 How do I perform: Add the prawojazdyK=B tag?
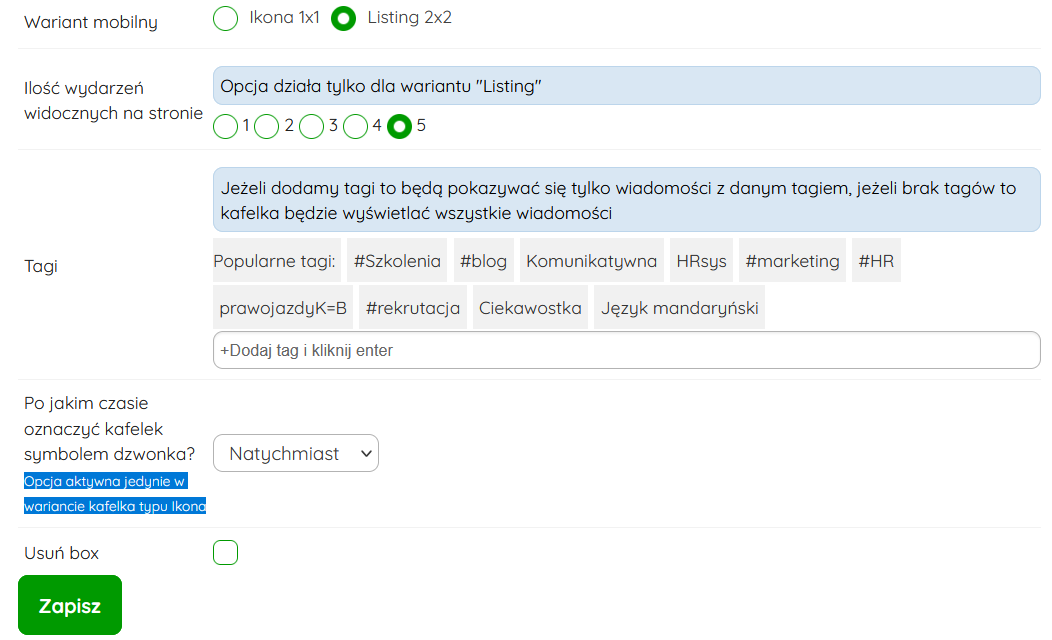pyautogui.click(x=283, y=308)
